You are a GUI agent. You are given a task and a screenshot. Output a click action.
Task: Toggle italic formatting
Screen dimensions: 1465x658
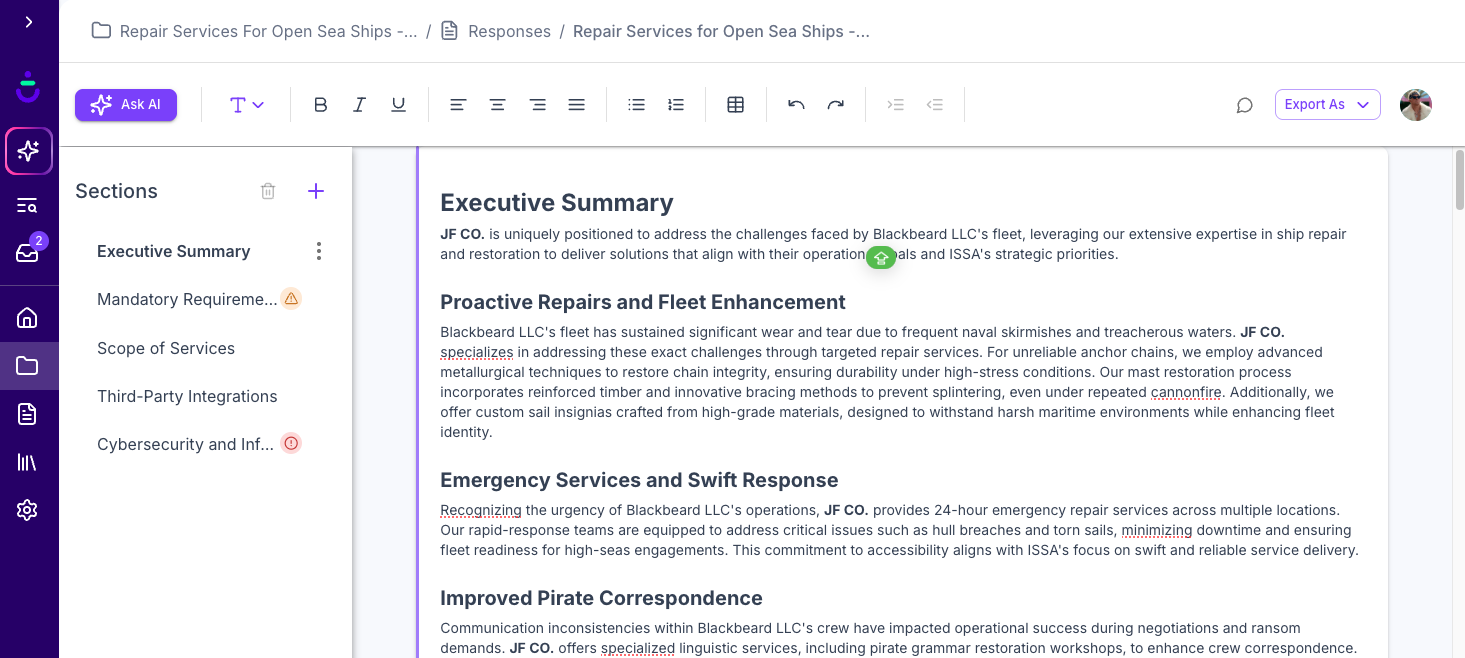(359, 105)
